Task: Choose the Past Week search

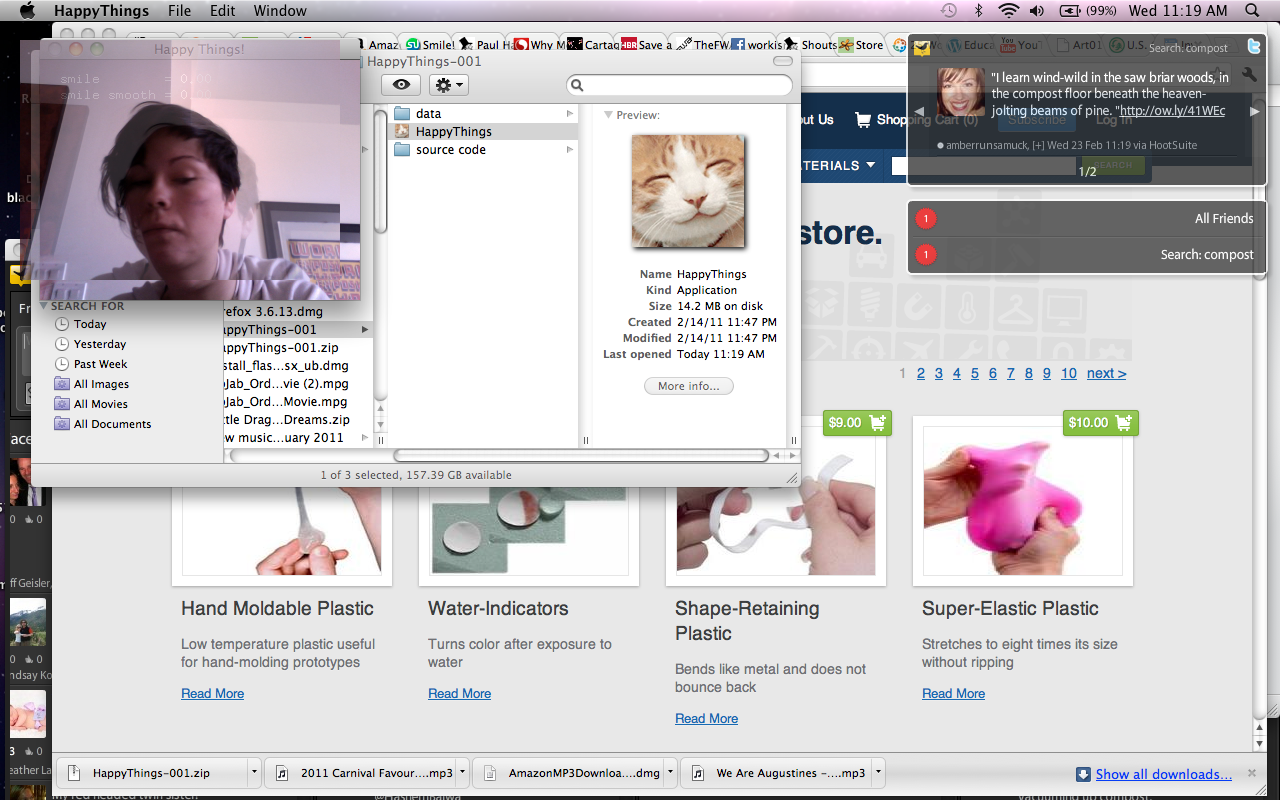Action: point(100,364)
